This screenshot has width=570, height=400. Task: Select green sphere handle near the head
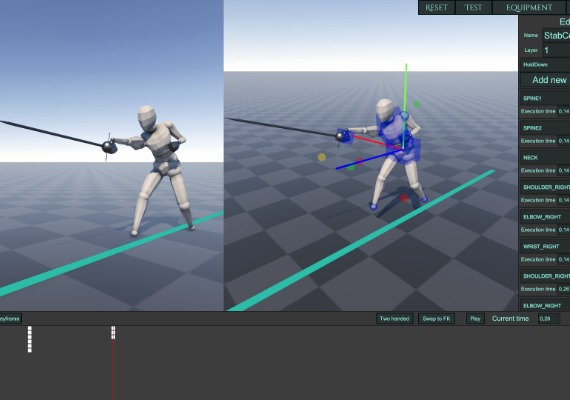pos(417,104)
